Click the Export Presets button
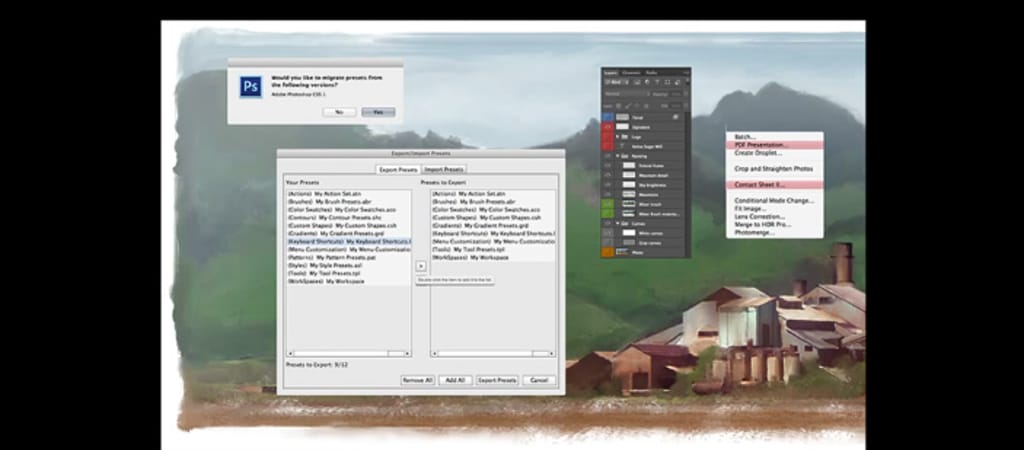This screenshot has width=1024, height=450. click(x=497, y=380)
